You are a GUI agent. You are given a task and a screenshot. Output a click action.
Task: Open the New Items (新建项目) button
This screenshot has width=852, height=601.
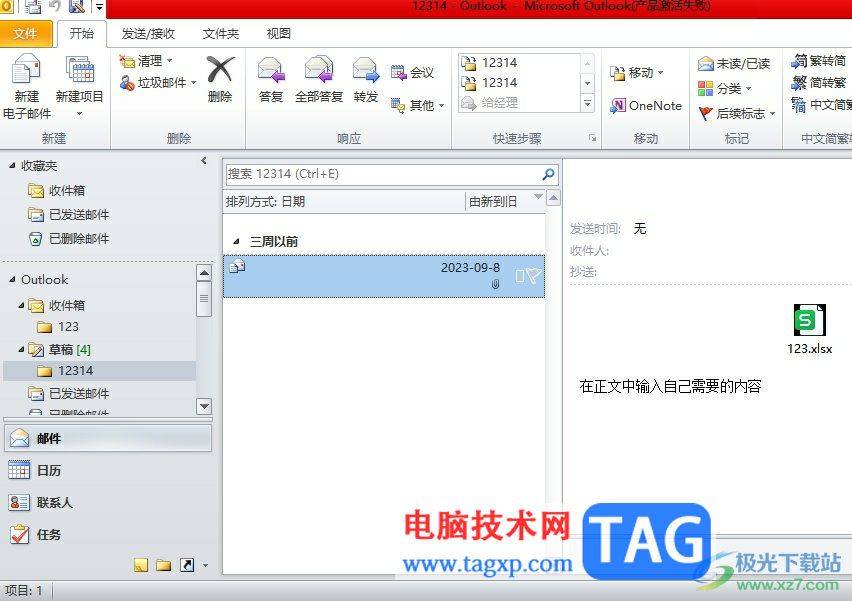tap(79, 86)
